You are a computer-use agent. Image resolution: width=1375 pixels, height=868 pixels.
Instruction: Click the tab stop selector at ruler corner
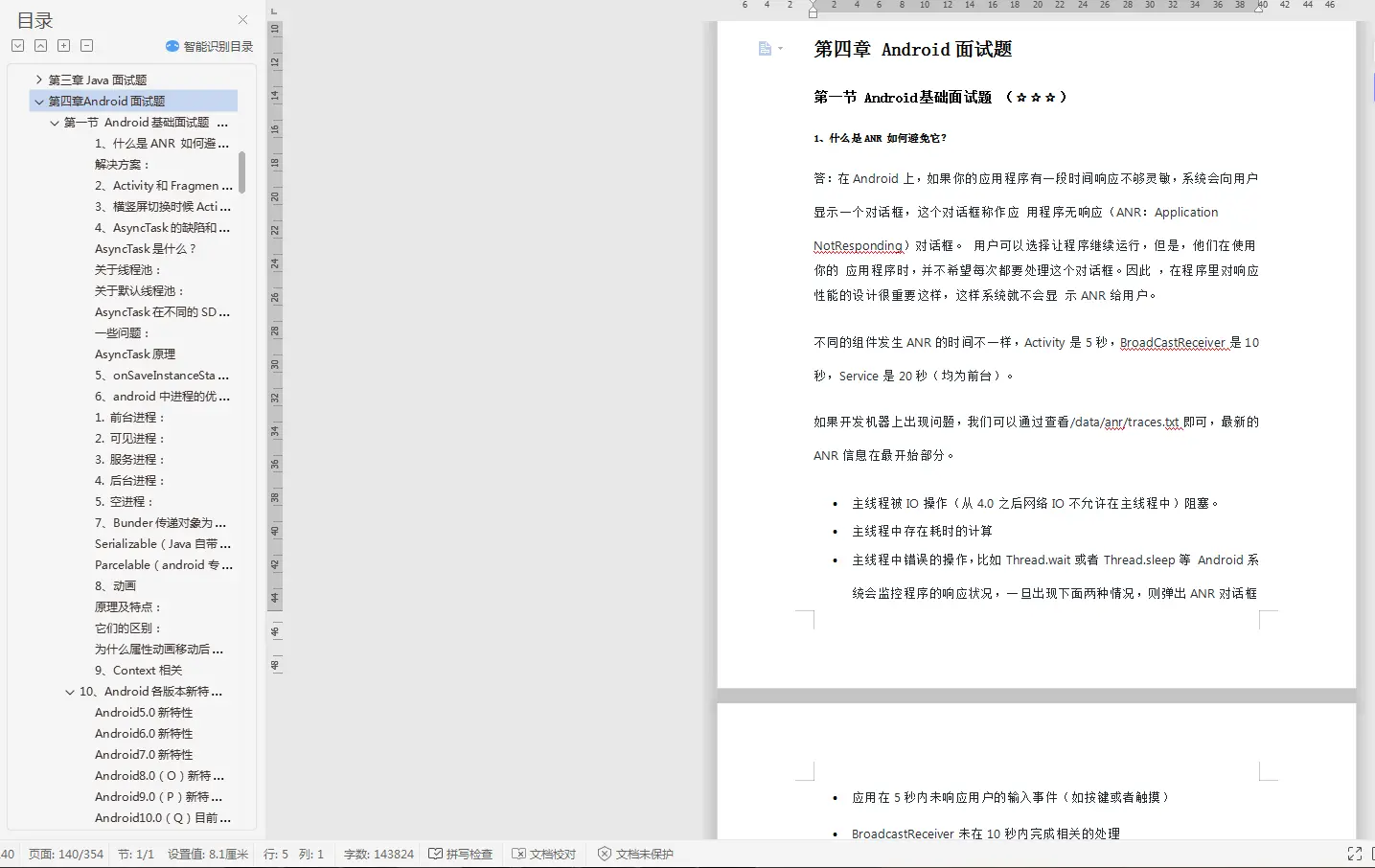point(274,11)
